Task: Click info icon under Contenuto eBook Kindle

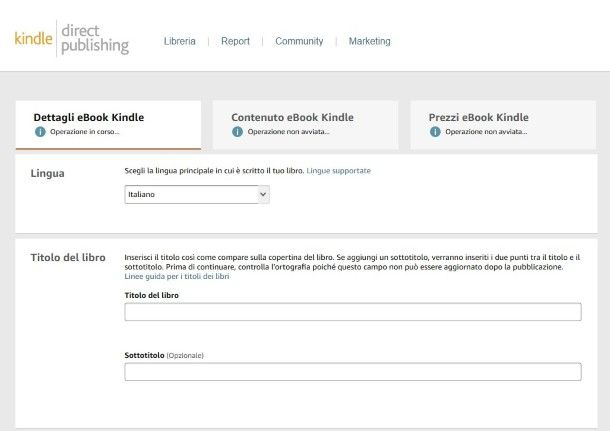Action: (x=238, y=131)
